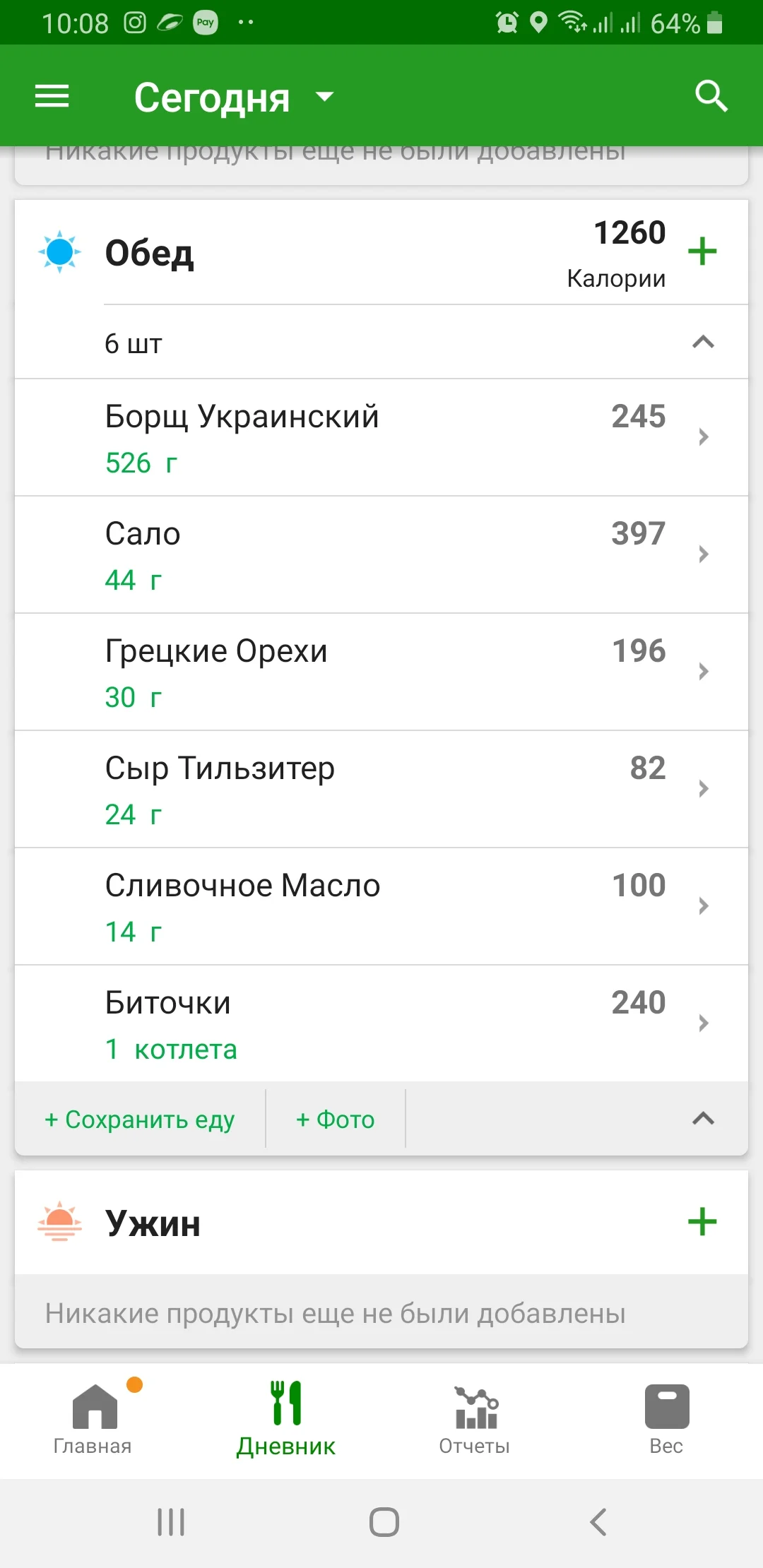The width and height of the screenshot is (763, 1568).
Task: Open the hamburger navigation menu
Action: point(52,96)
